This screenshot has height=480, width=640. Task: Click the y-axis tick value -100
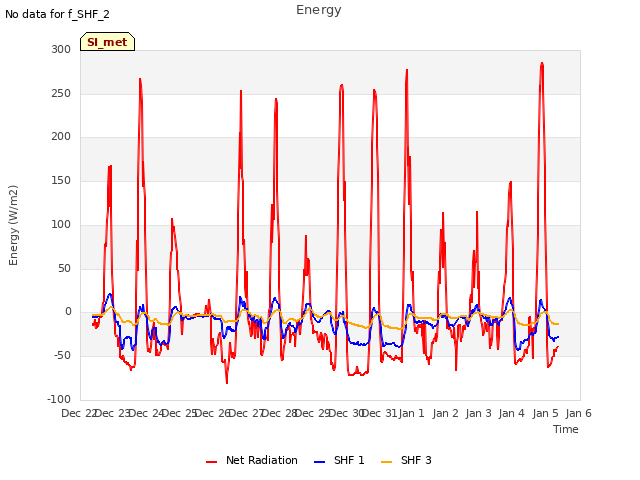(59, 399)
